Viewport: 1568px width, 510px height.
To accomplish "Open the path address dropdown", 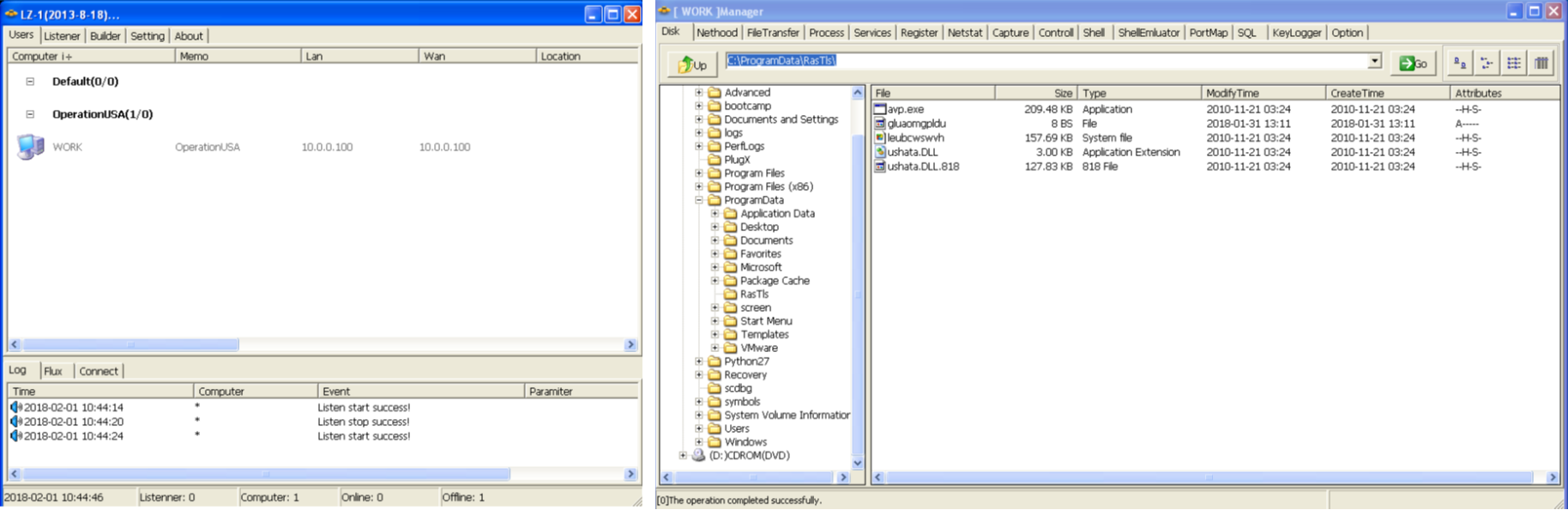I will 1374,61.
